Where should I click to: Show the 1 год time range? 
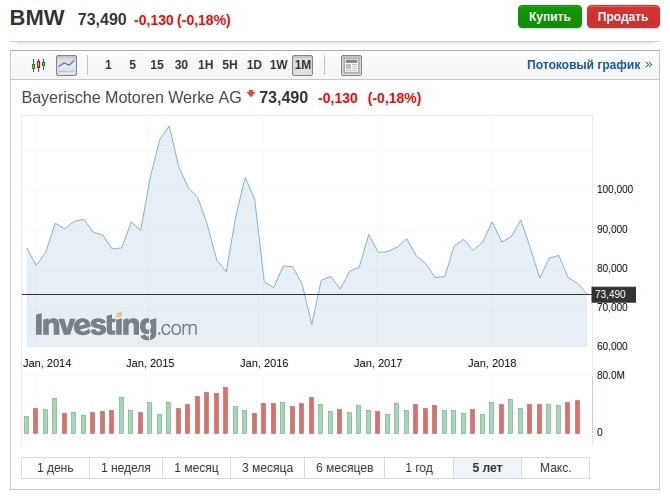(418, 468)
